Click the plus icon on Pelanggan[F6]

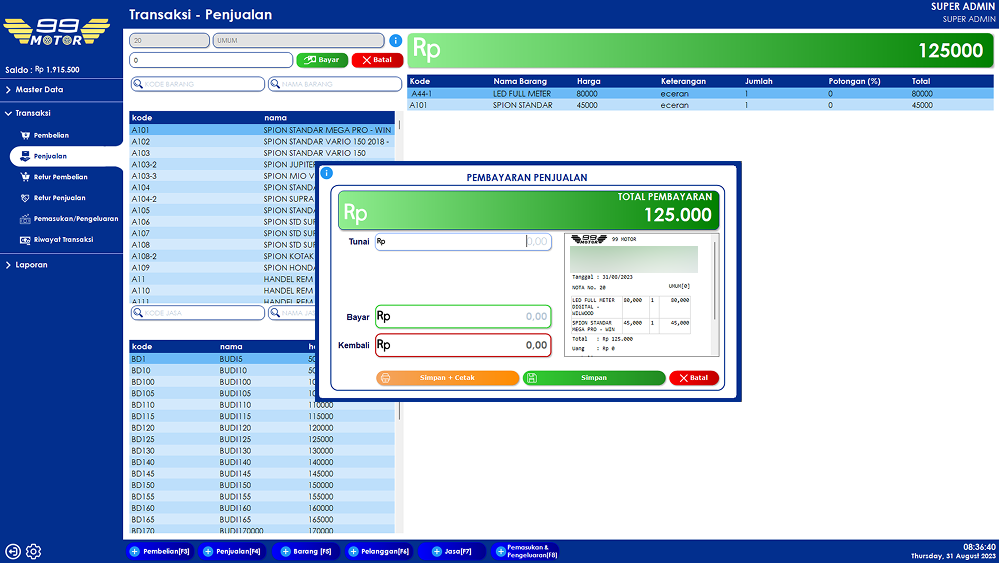pyautogui.click(x=353, y=552)
